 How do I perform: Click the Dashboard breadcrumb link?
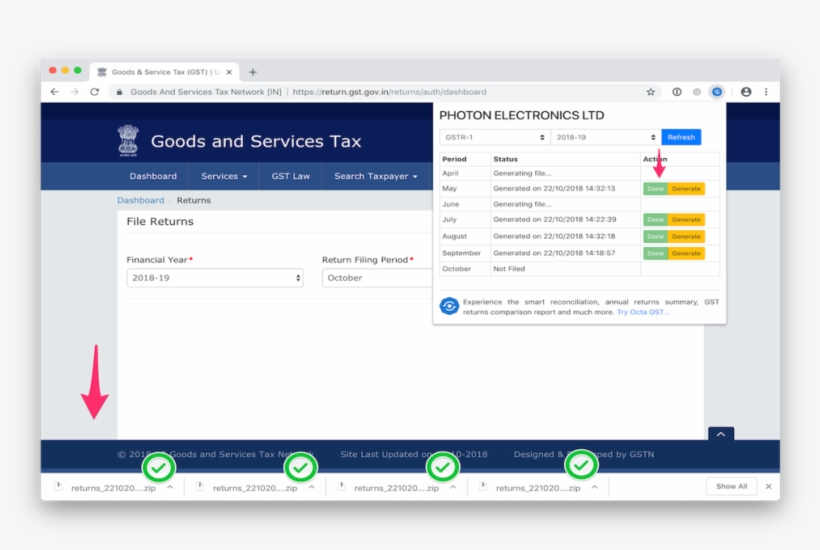click(x=141, y=200)
